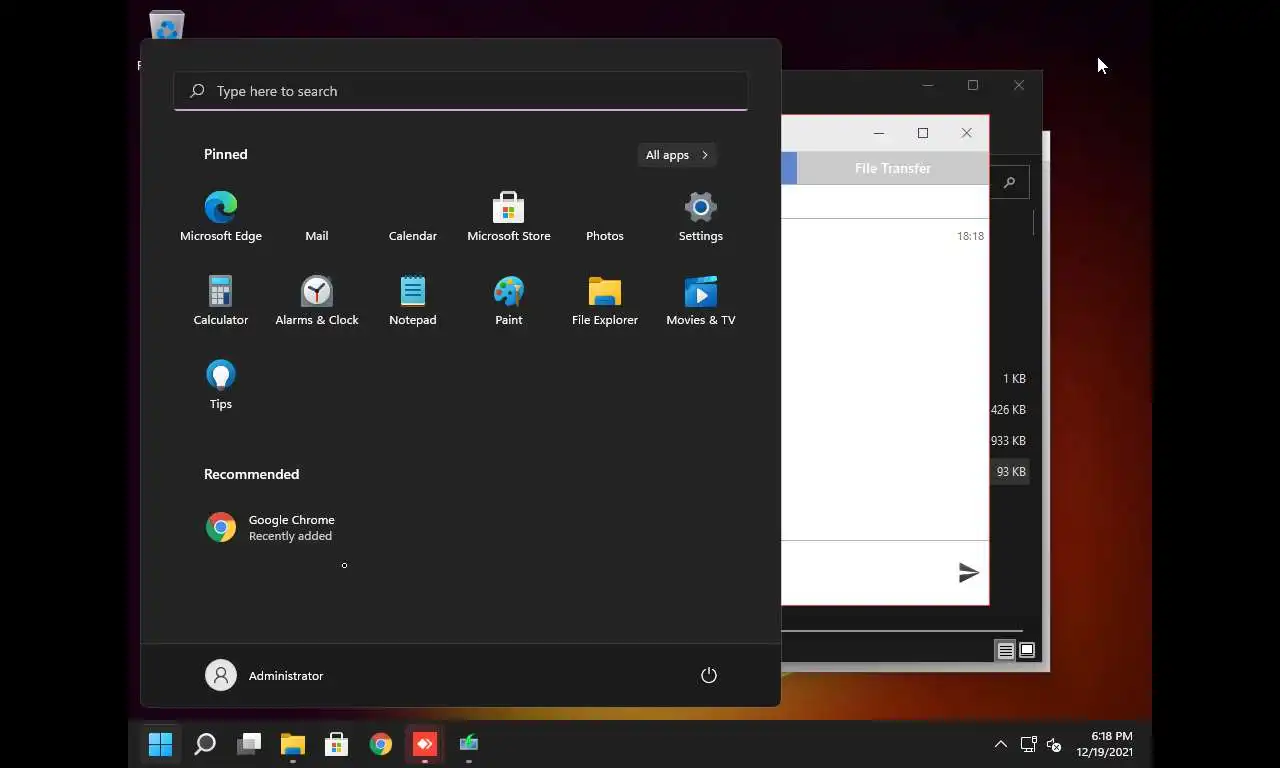This screenshot has width=1280, height=768.
Task: Click the Recycle Bin desktop icon
Action: pyautogui.click(x=166, y=25)
